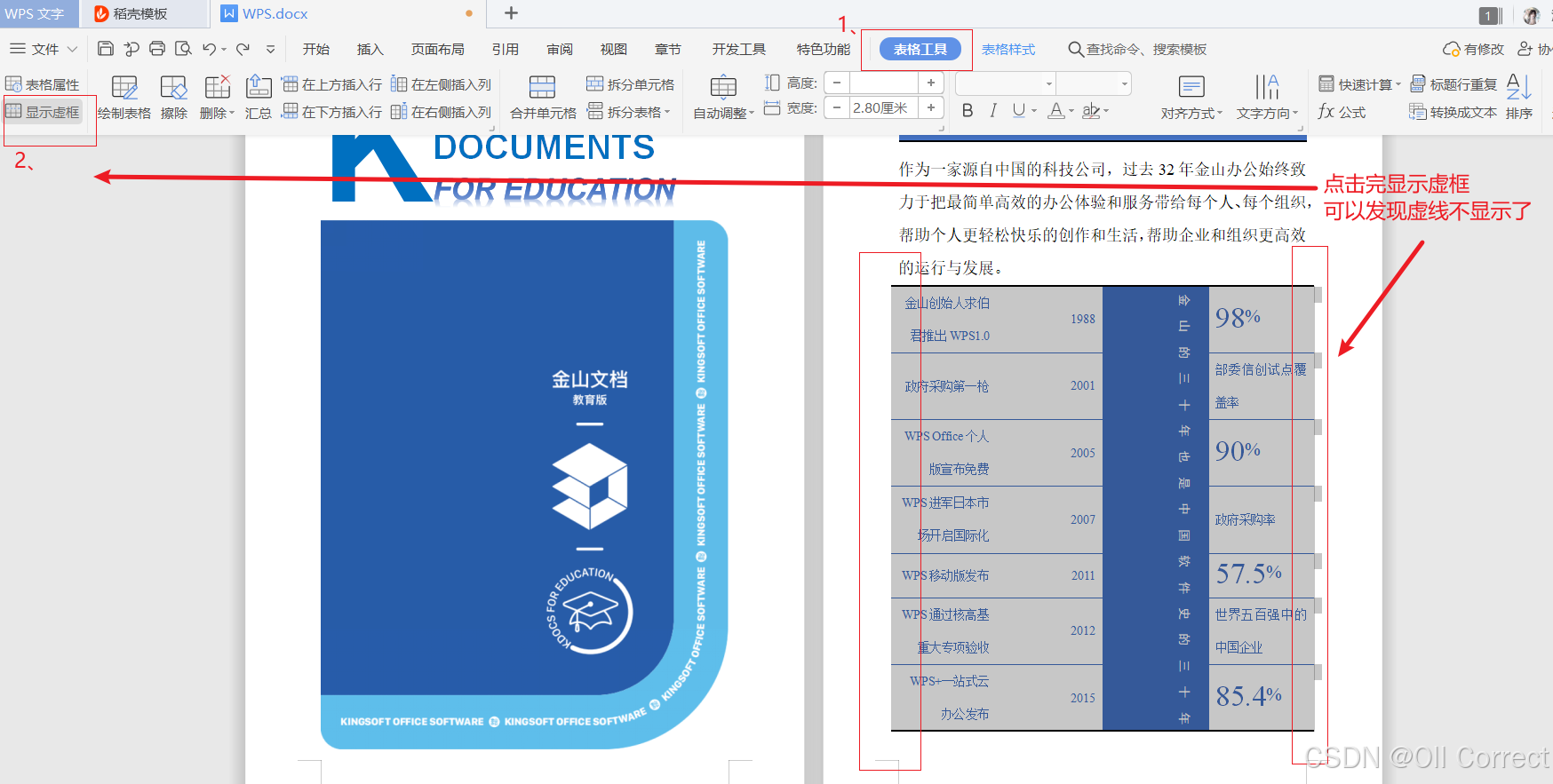Click the Formula (fx 公式) button
The width and height of the screenshot is (1553, 784).
click(x=1342, y=112)
